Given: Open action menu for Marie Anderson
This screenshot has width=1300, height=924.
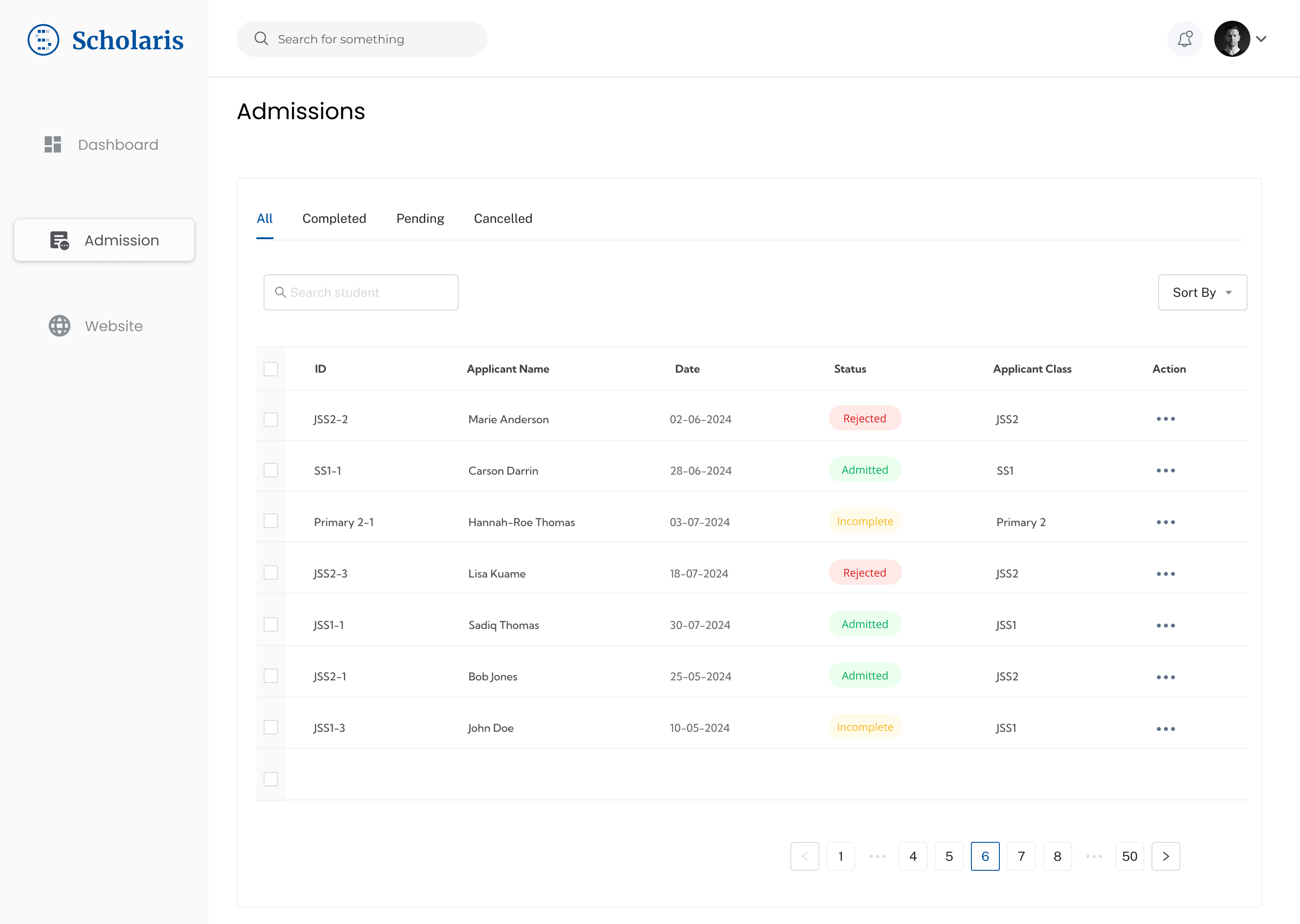Looking at the screenshot, I should coord(1165,419).
